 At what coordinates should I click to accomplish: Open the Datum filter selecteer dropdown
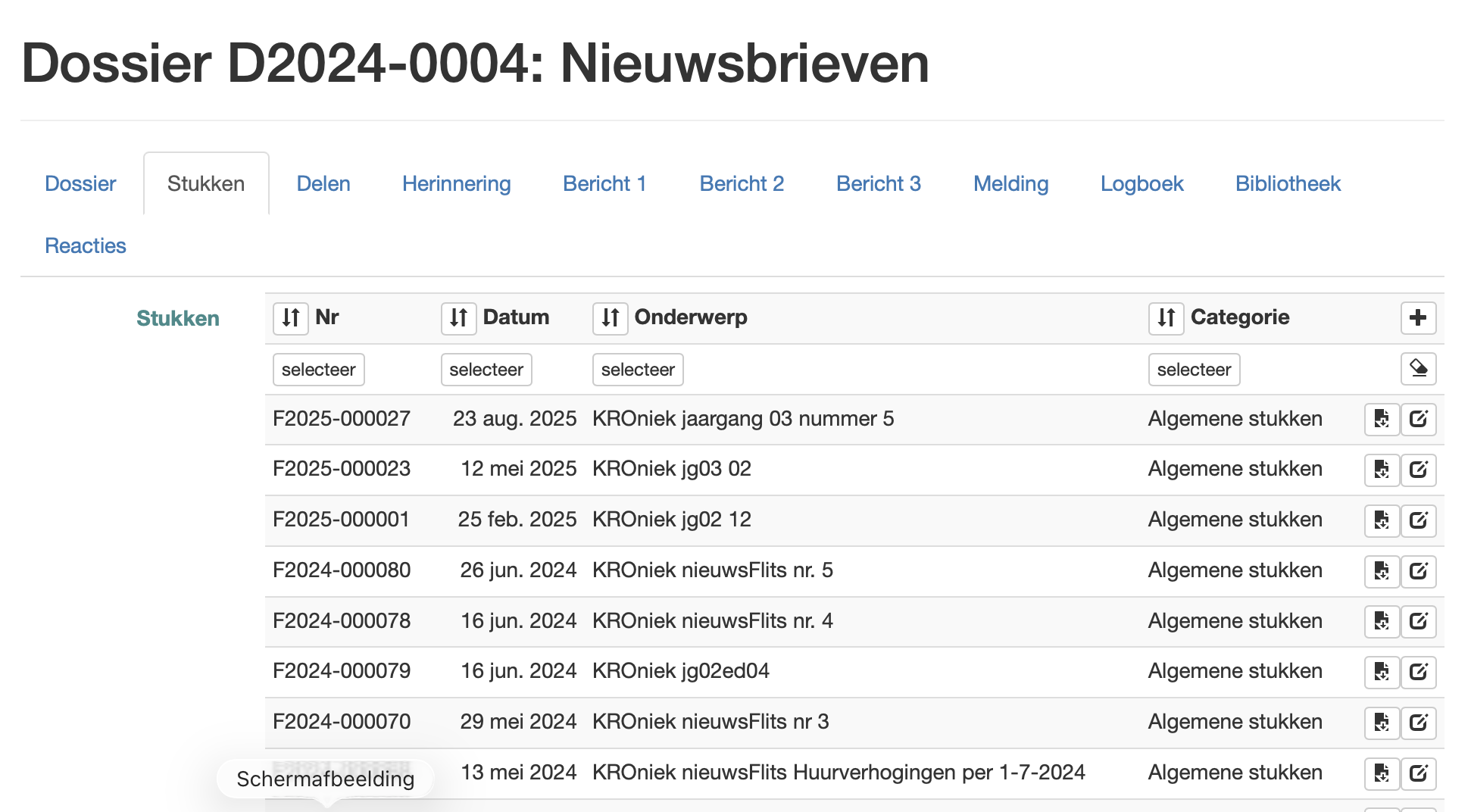click(x=486, y=370)
